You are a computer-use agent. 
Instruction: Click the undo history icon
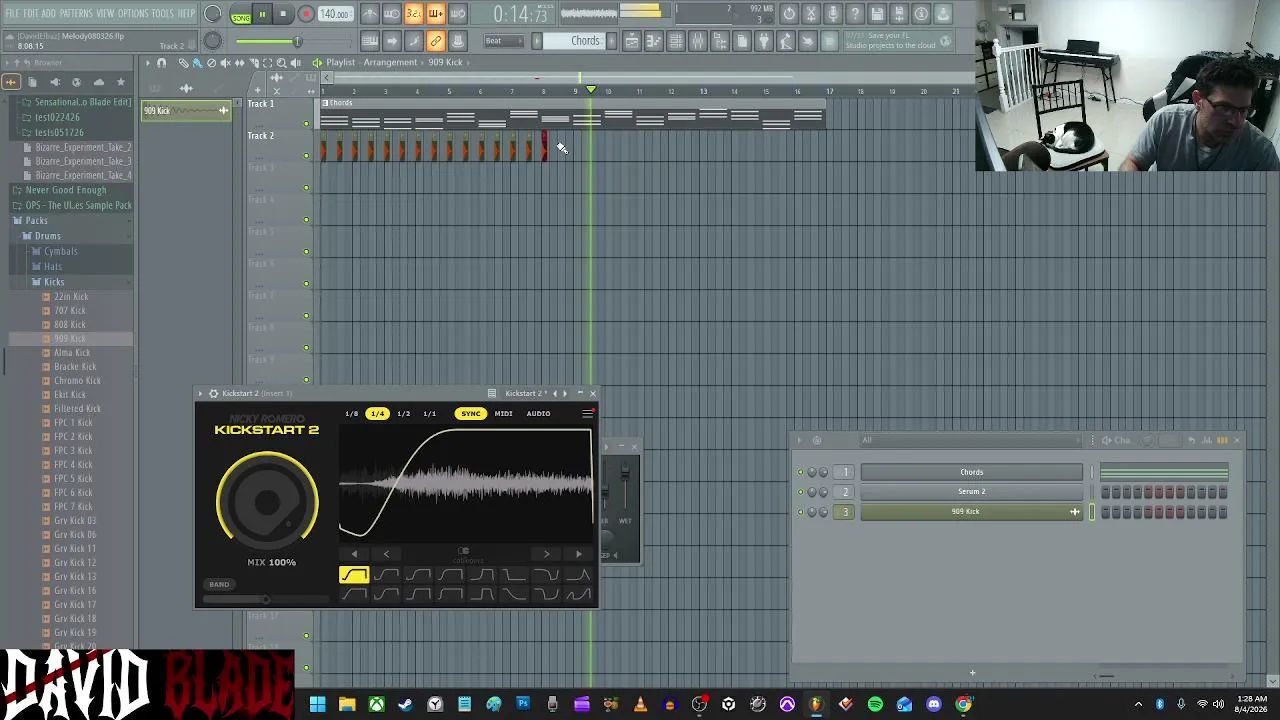[789, 14]
